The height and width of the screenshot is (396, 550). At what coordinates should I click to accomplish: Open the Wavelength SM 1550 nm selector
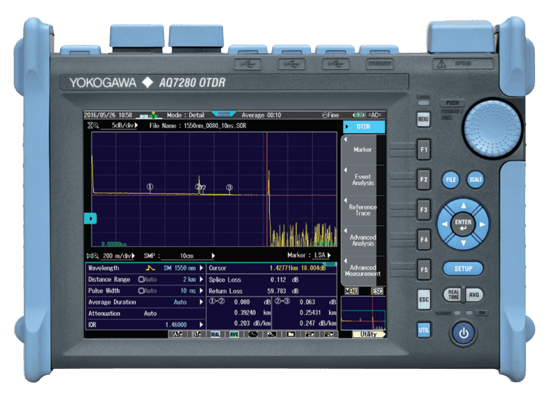[146, 268]
